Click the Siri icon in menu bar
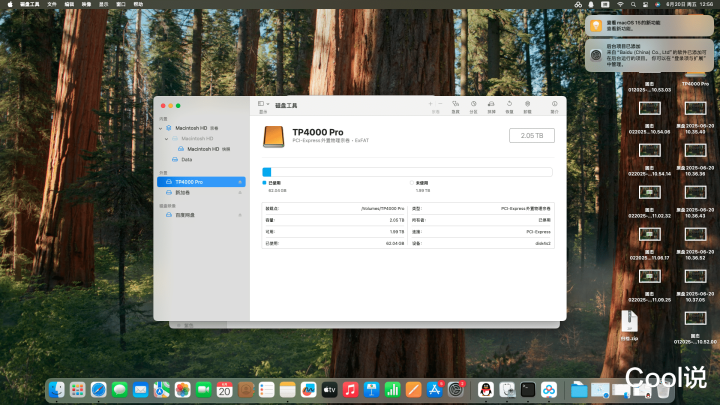Viewport: 720px width, 405px height. (x=658, y=4)
